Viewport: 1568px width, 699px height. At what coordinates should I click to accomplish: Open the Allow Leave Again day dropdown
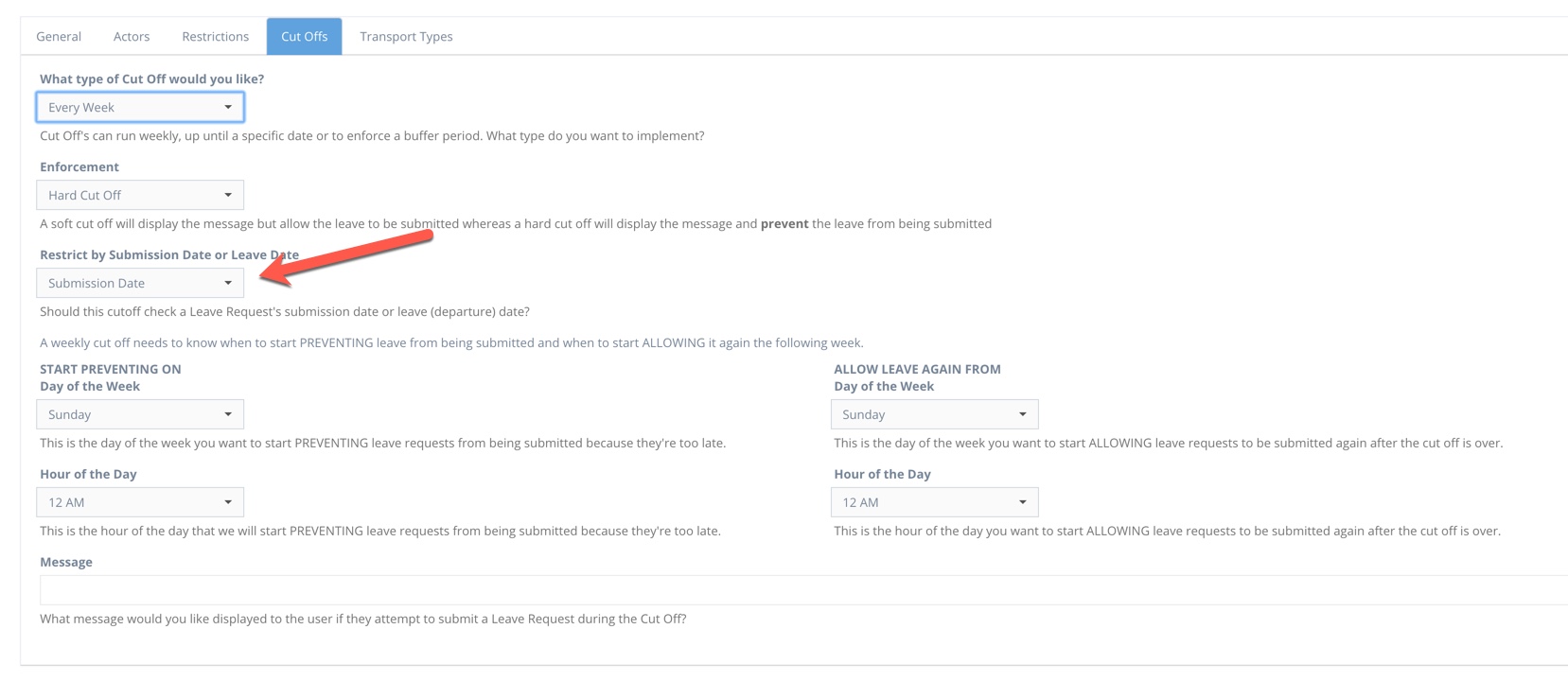coord(935,414)
